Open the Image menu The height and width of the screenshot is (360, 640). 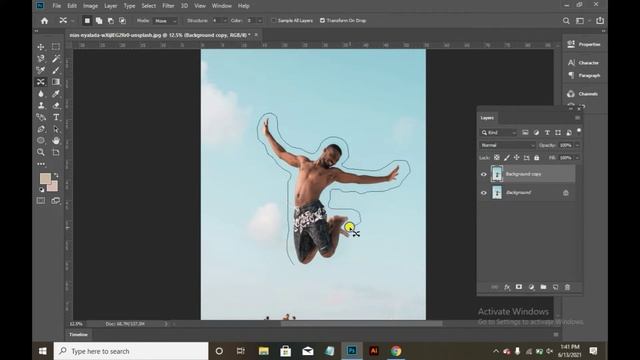coord(90,6)
